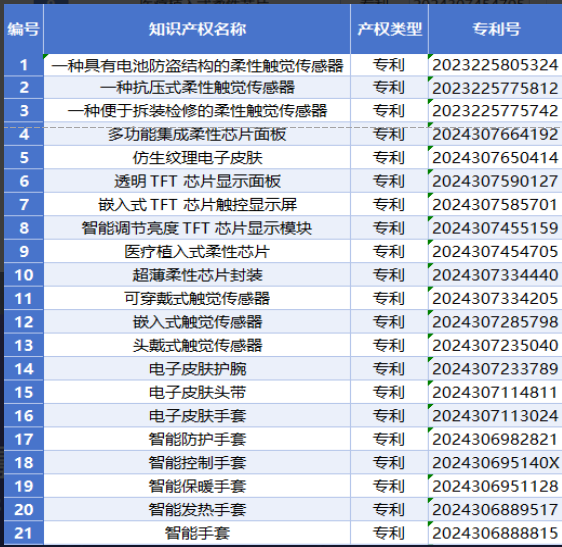Click patent number 2024307334205 cell
The width and height of the screenshot is (562, 547).
pos(495,299)
